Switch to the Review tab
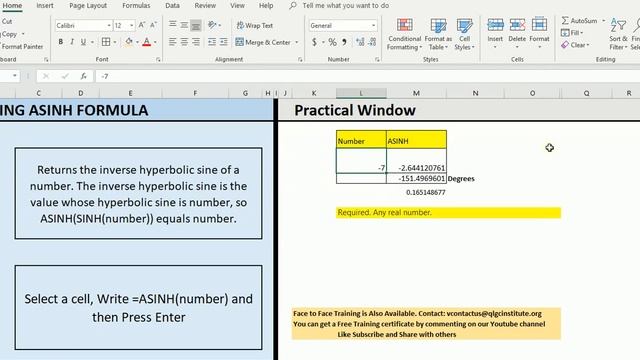Screen dimensions: 640x360 [205, 6]
